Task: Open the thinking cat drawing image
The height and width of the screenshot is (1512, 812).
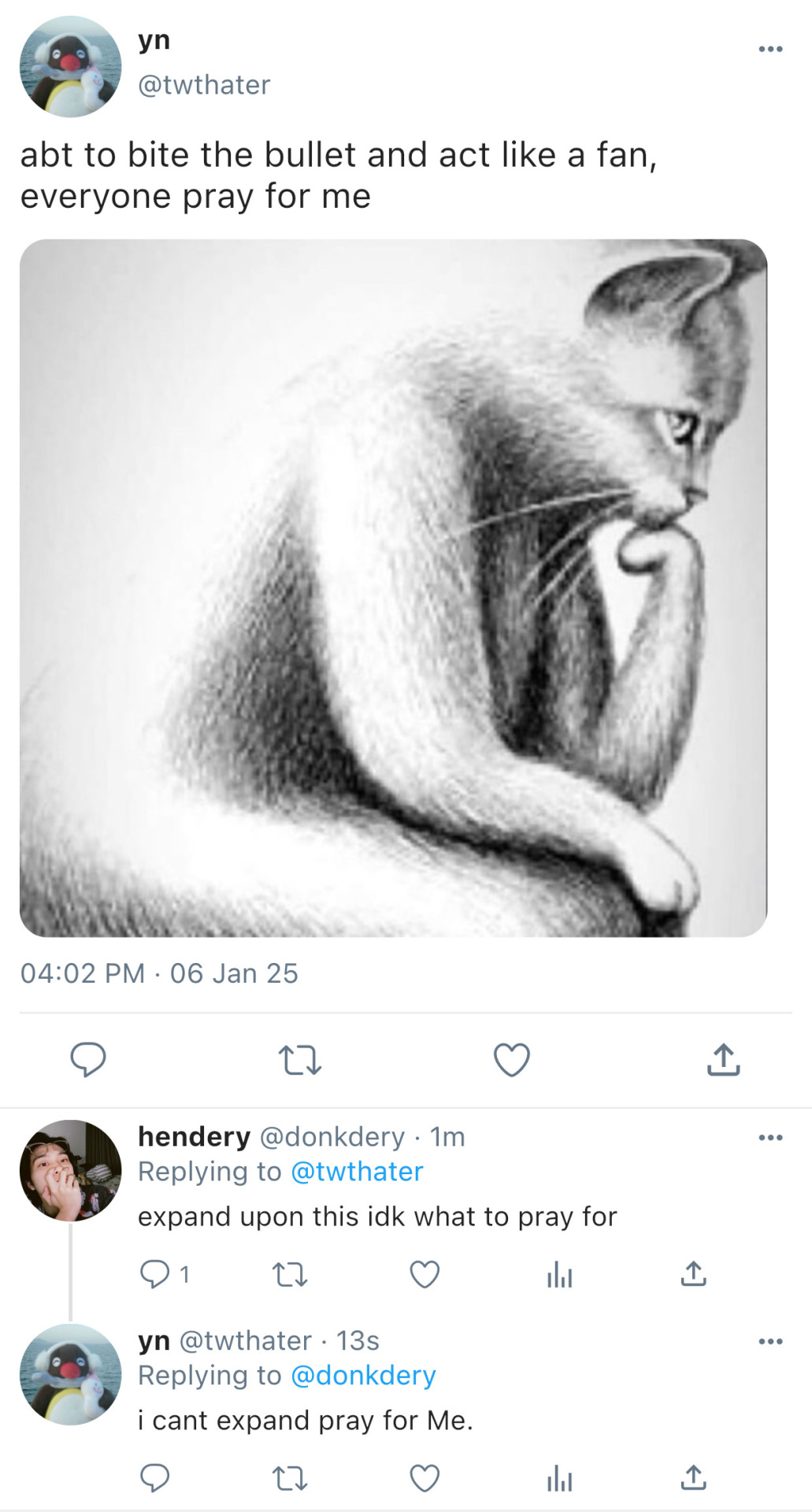Action: tap(393, 587)
